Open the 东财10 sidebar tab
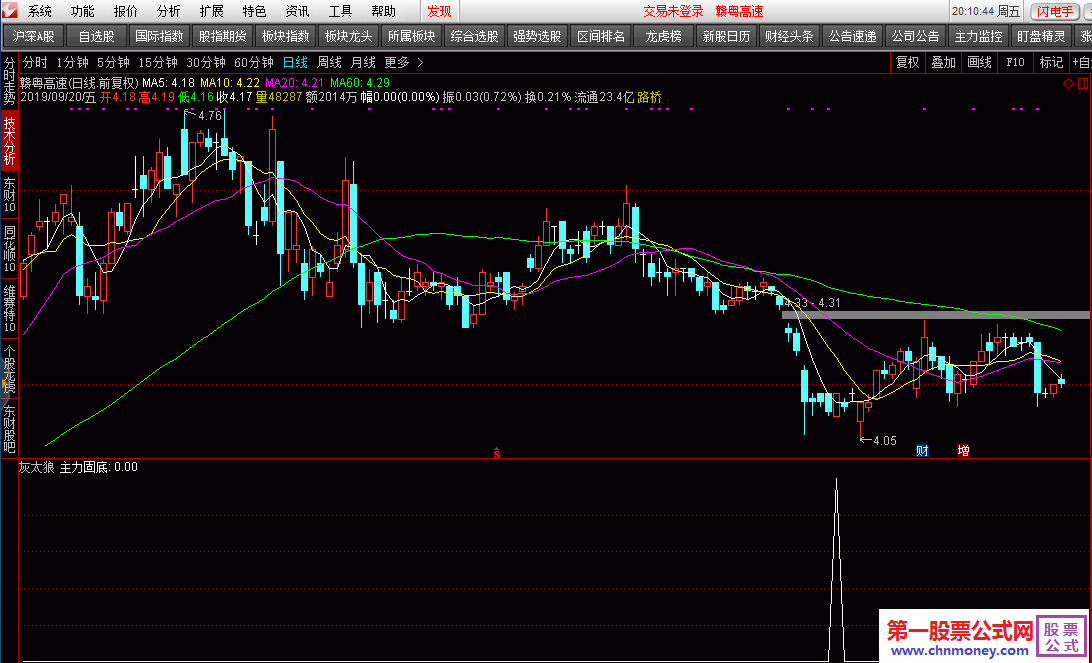The image size is (1092, 663). [x=10, y=195]
